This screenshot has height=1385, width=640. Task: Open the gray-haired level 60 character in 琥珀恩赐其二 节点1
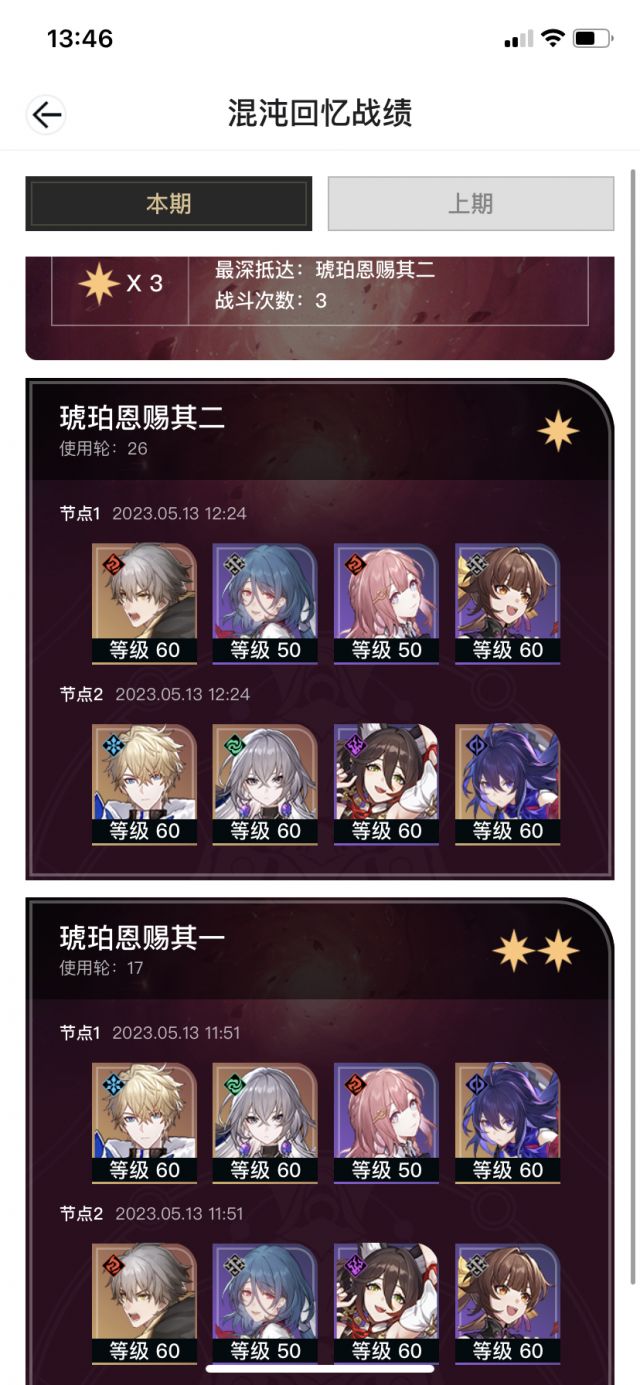click(x=145, y=604)
